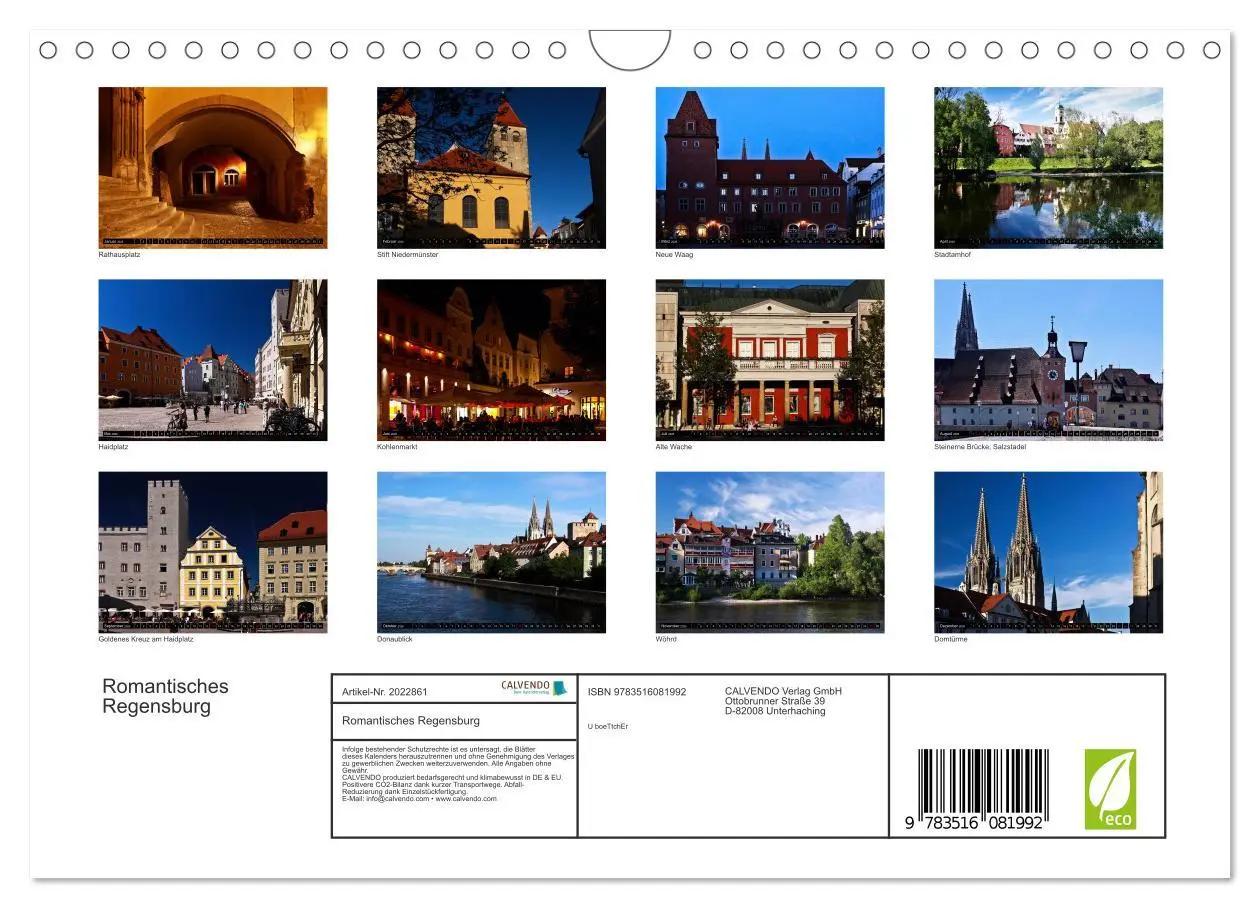This screenshot has height=908, width=1260.
Task: Click the info@calvendo.com email line
Action: click(419, 799)
